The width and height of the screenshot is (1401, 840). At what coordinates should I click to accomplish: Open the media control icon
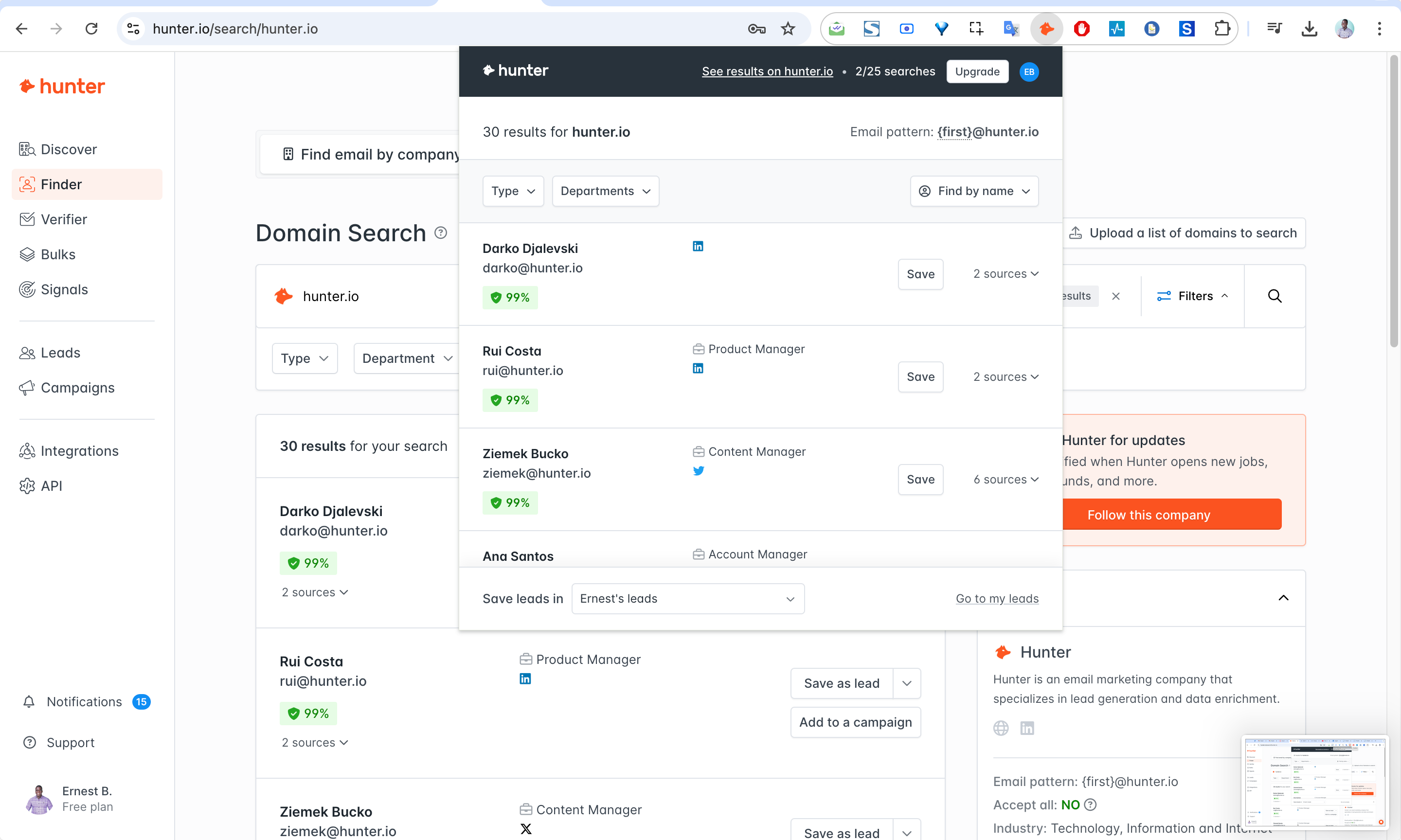[1274, 28]
